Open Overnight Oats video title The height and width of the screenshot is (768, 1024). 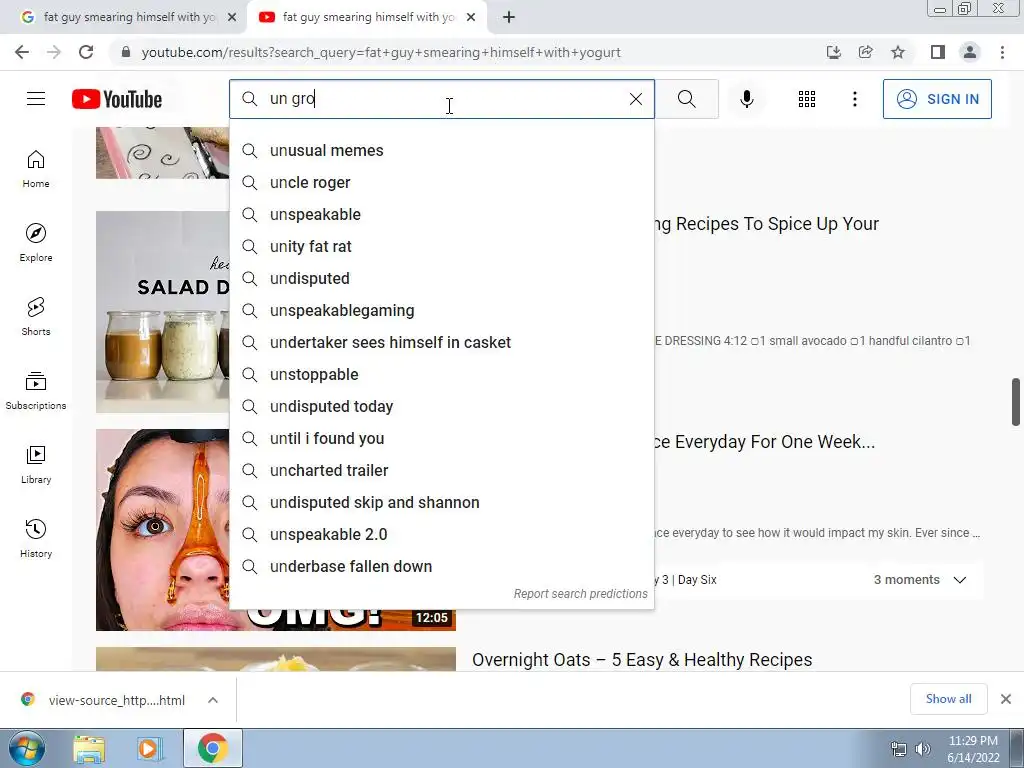642,660
